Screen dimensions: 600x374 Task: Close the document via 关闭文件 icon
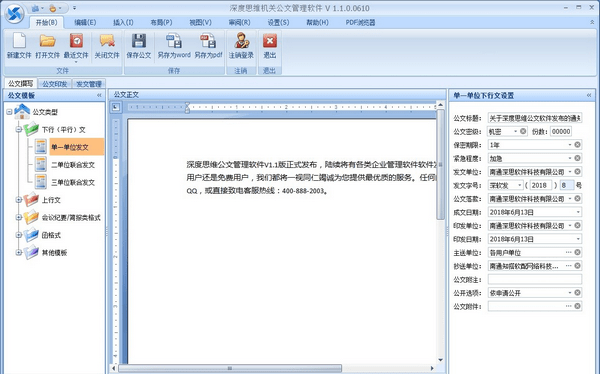107,41
